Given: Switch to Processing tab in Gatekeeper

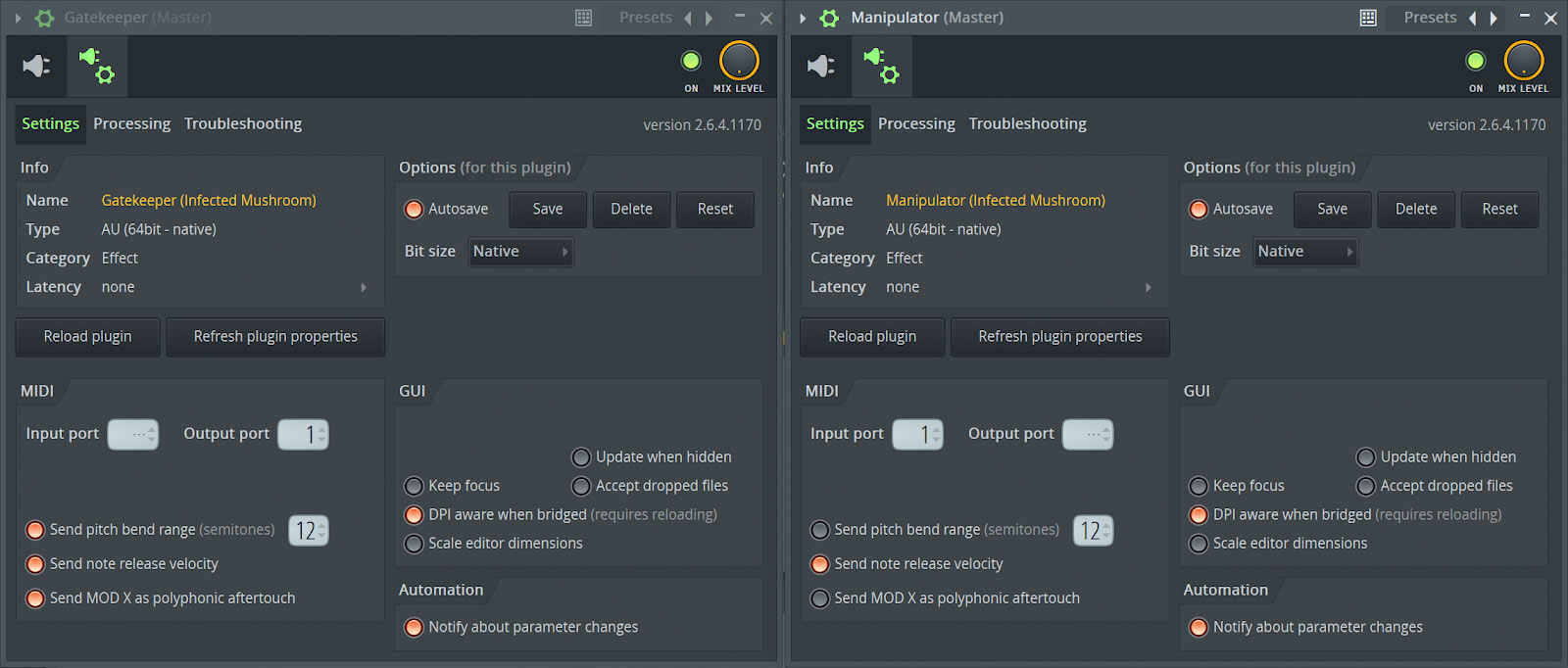Looking at the screenshot, I should 131,123.
